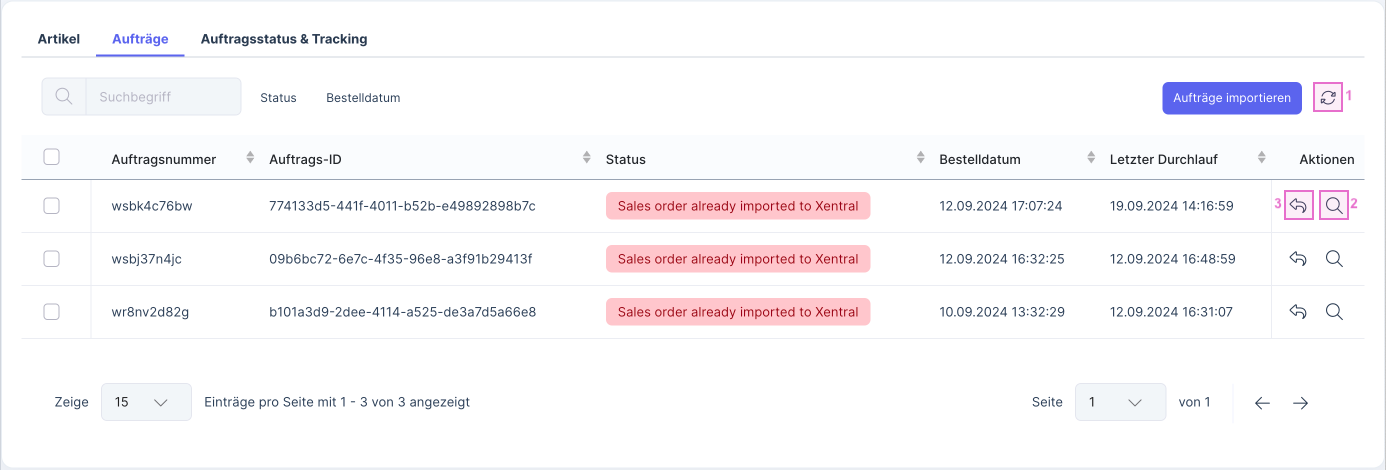Click the magnifier icon for order wsbk4c76bw

pos(1334,206)
